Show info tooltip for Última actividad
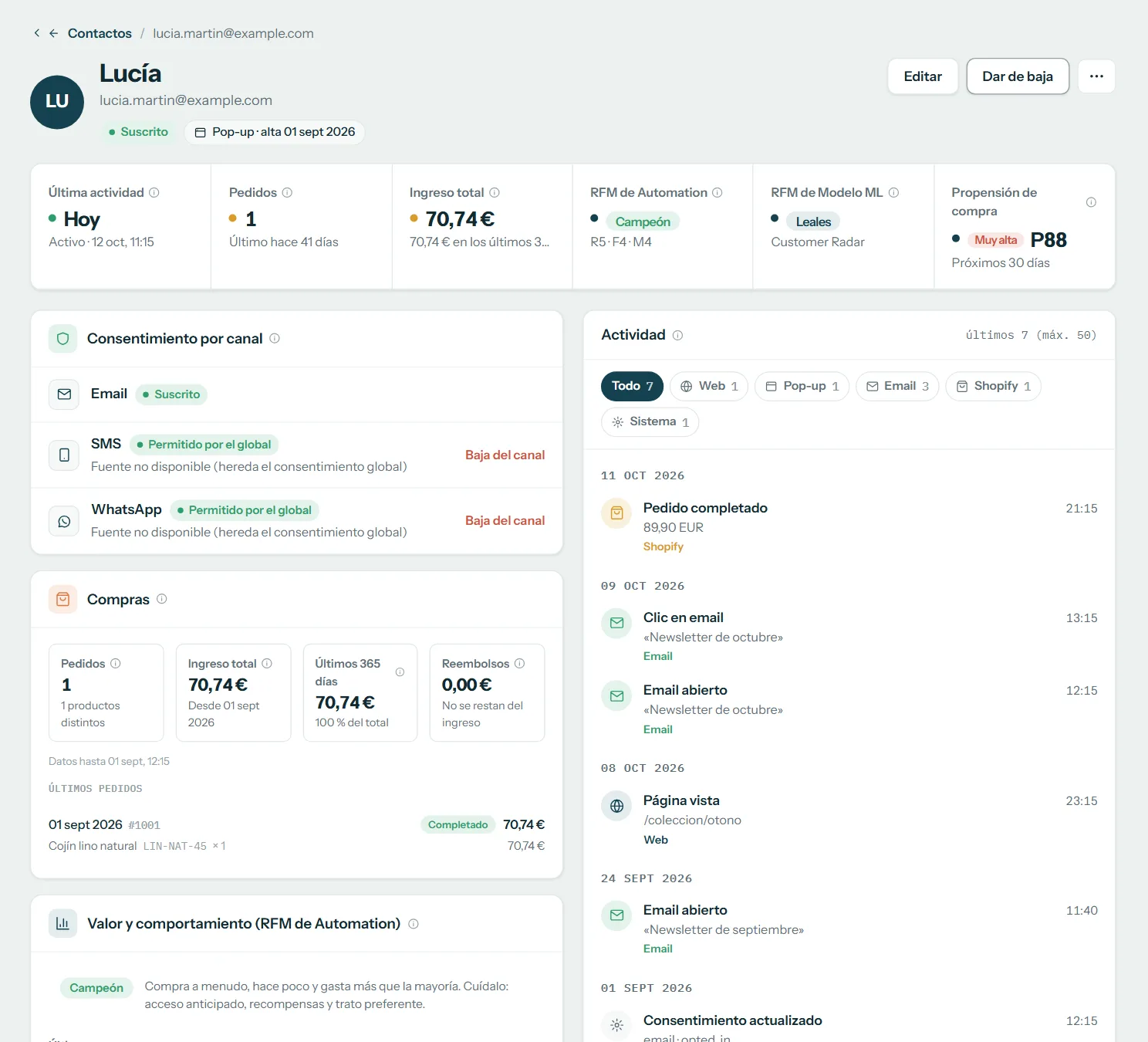Viewport: 1148px width, 1042px height. (x=154, y=192)
